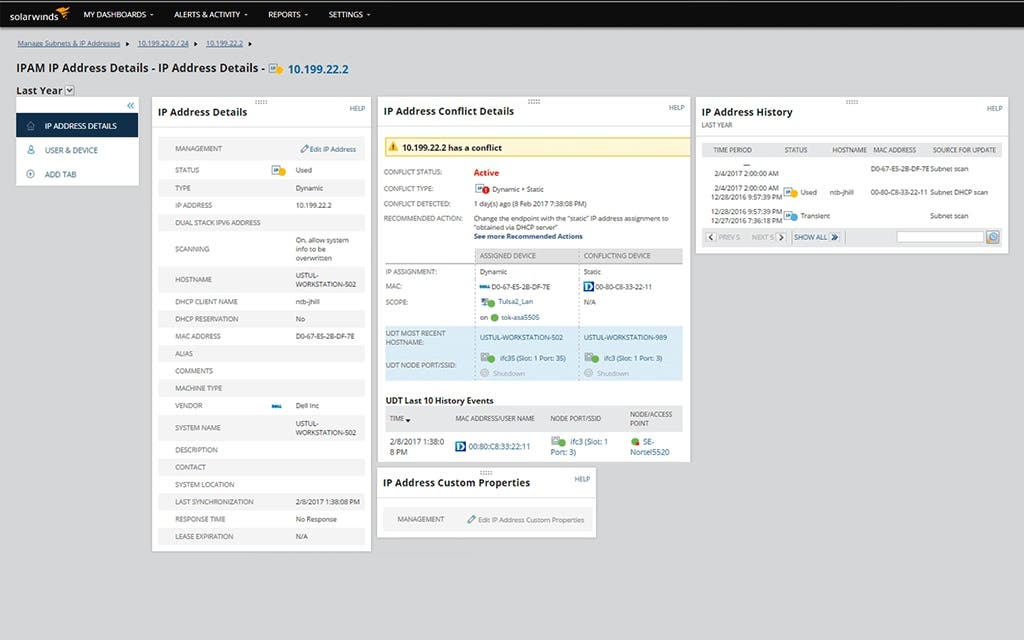
Task: Click the search magnifier in IP Address History
Action: [x=992, y=236]
